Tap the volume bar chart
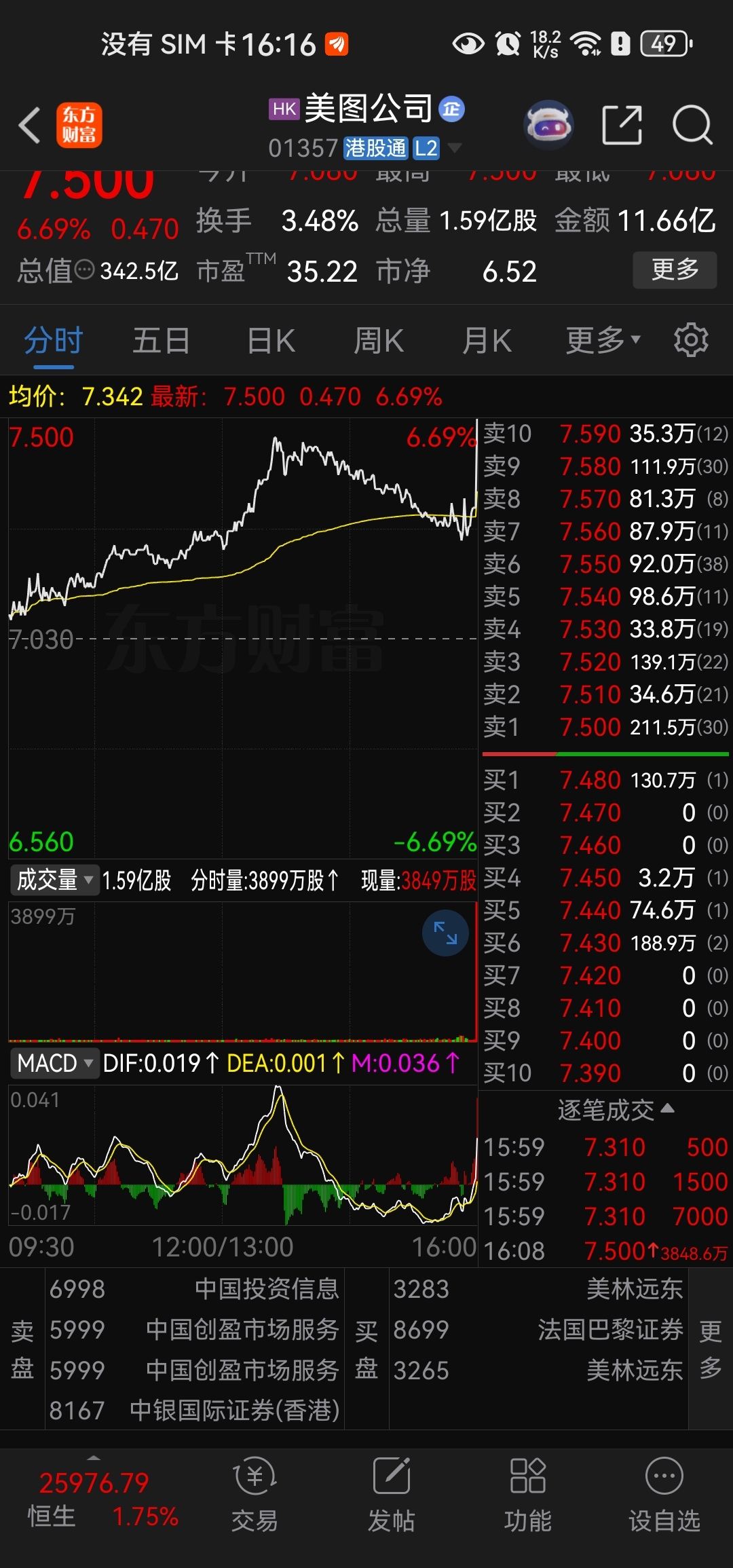The image size is (733, 1568). tap(242, 972)
